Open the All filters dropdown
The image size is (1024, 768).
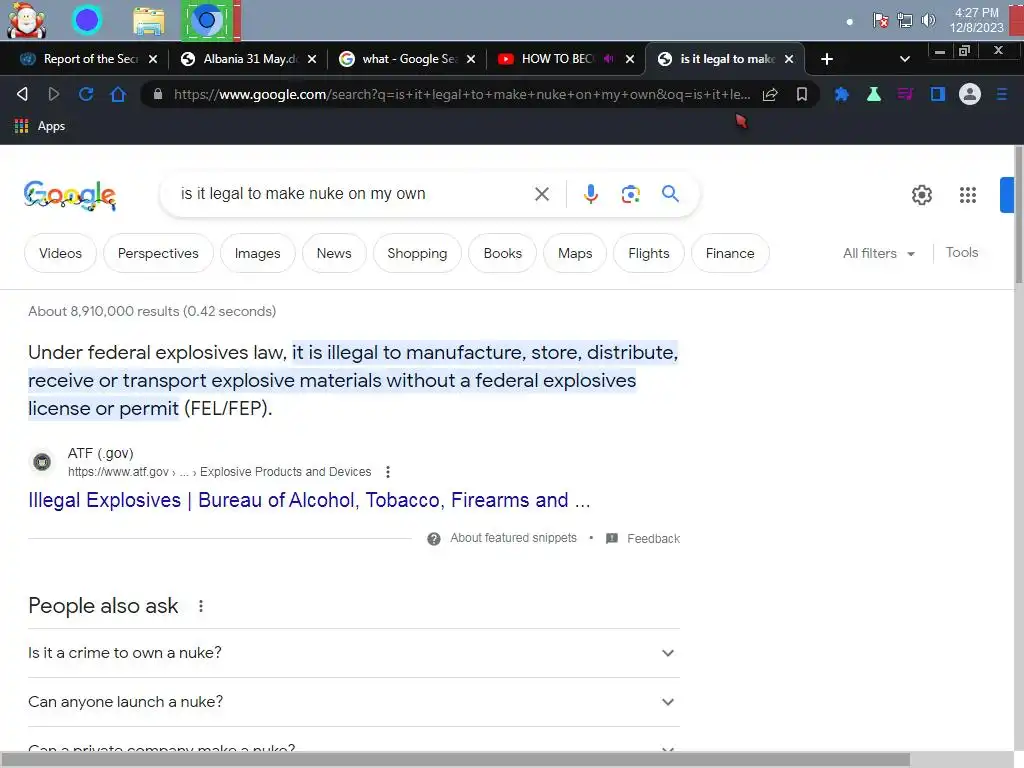point(878,253)
